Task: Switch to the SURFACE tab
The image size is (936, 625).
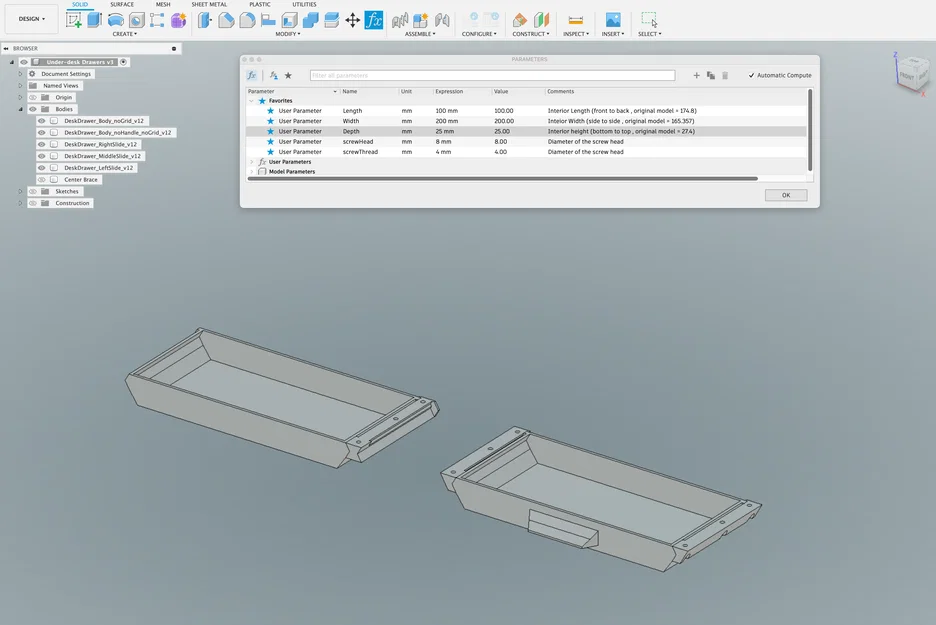Action: click(120, 4)
